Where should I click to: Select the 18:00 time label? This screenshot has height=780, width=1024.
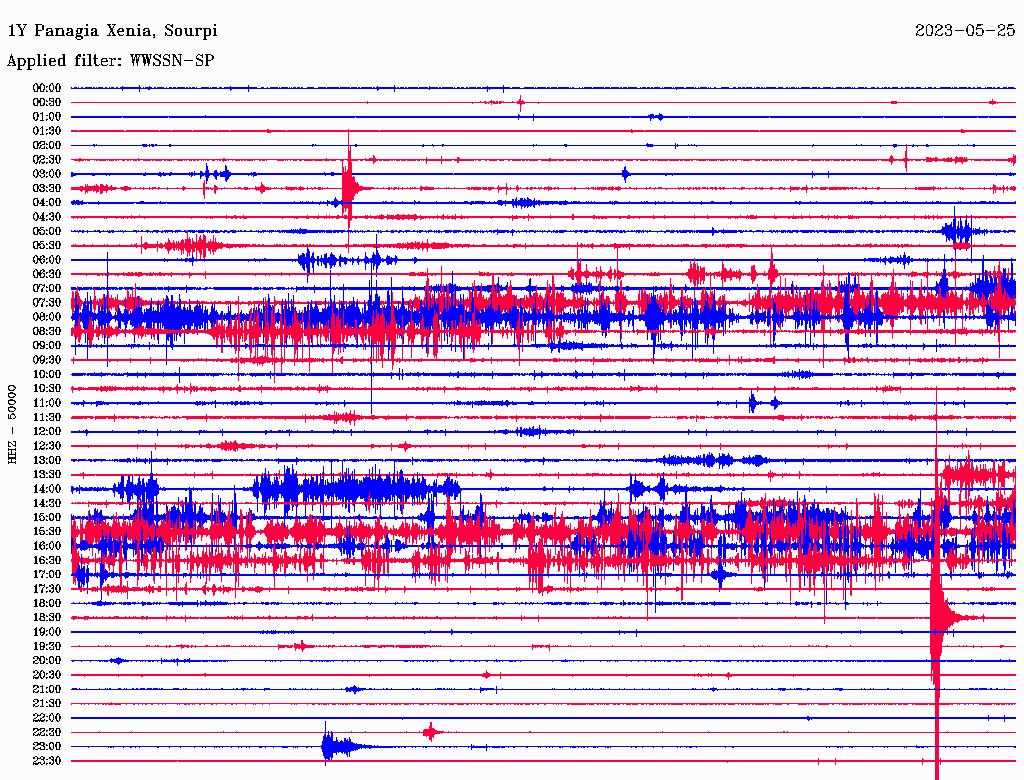pyautogui.click(x=47, y=604)
